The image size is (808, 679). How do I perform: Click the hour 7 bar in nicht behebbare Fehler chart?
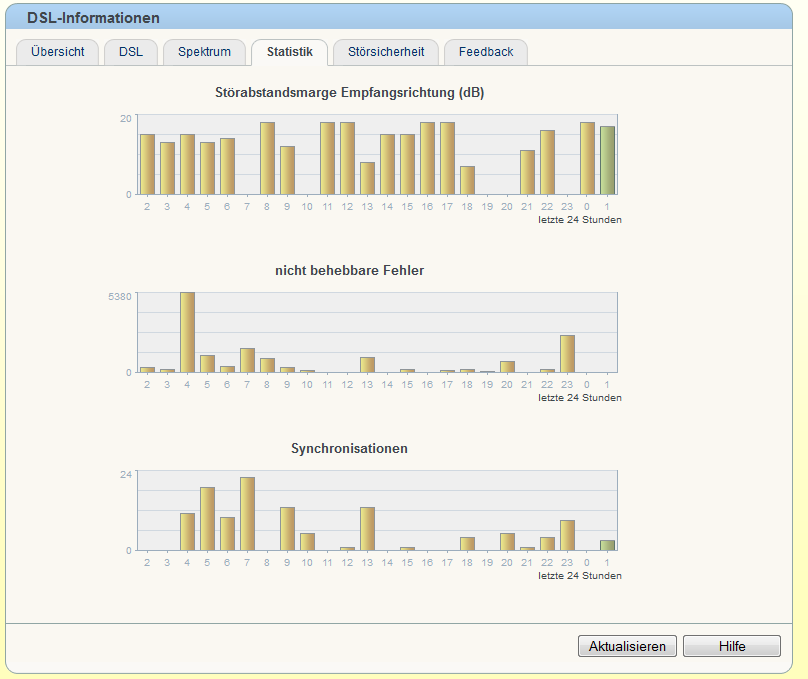247,360
